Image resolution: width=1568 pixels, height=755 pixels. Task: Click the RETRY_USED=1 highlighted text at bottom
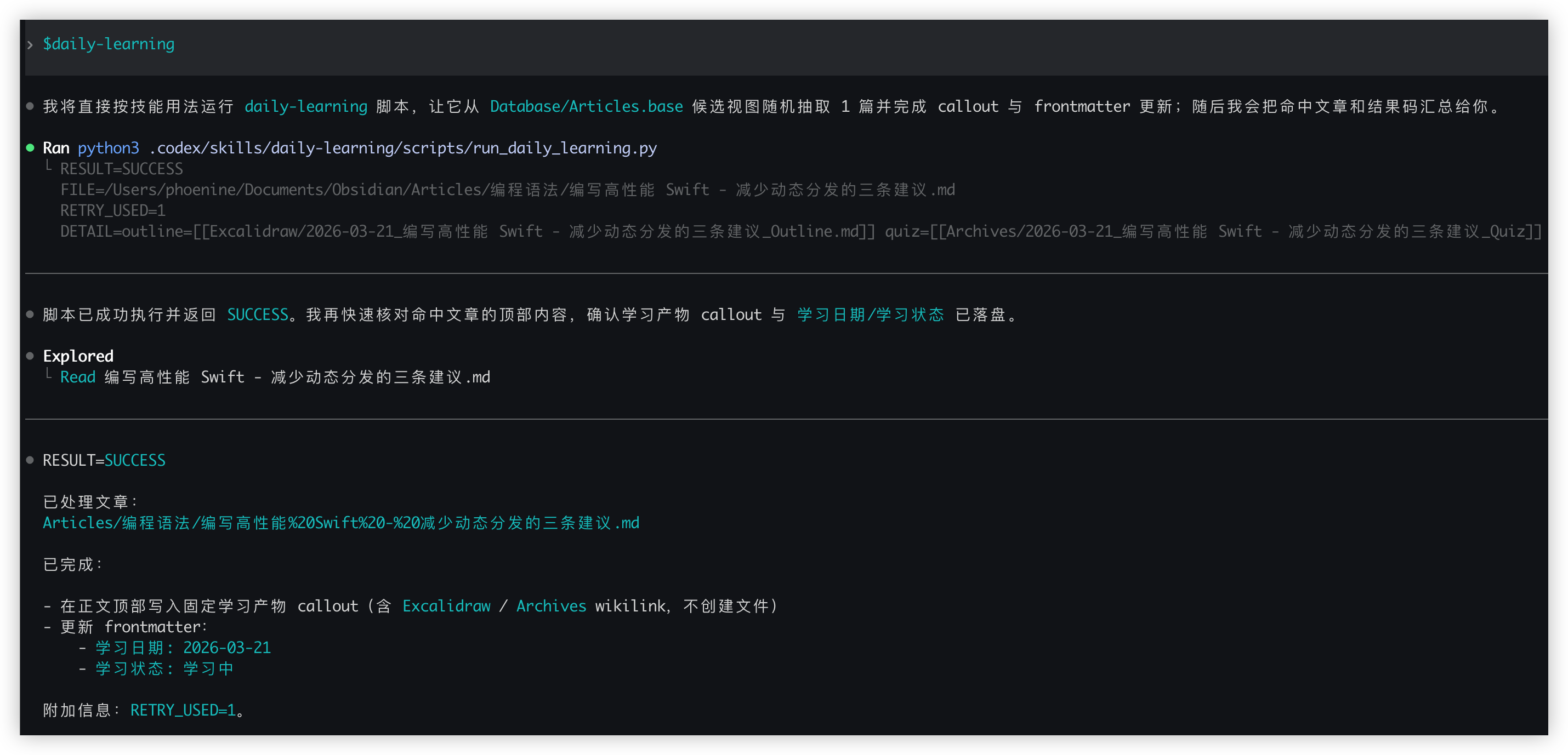pyautogui.click(x=183, y=710)
